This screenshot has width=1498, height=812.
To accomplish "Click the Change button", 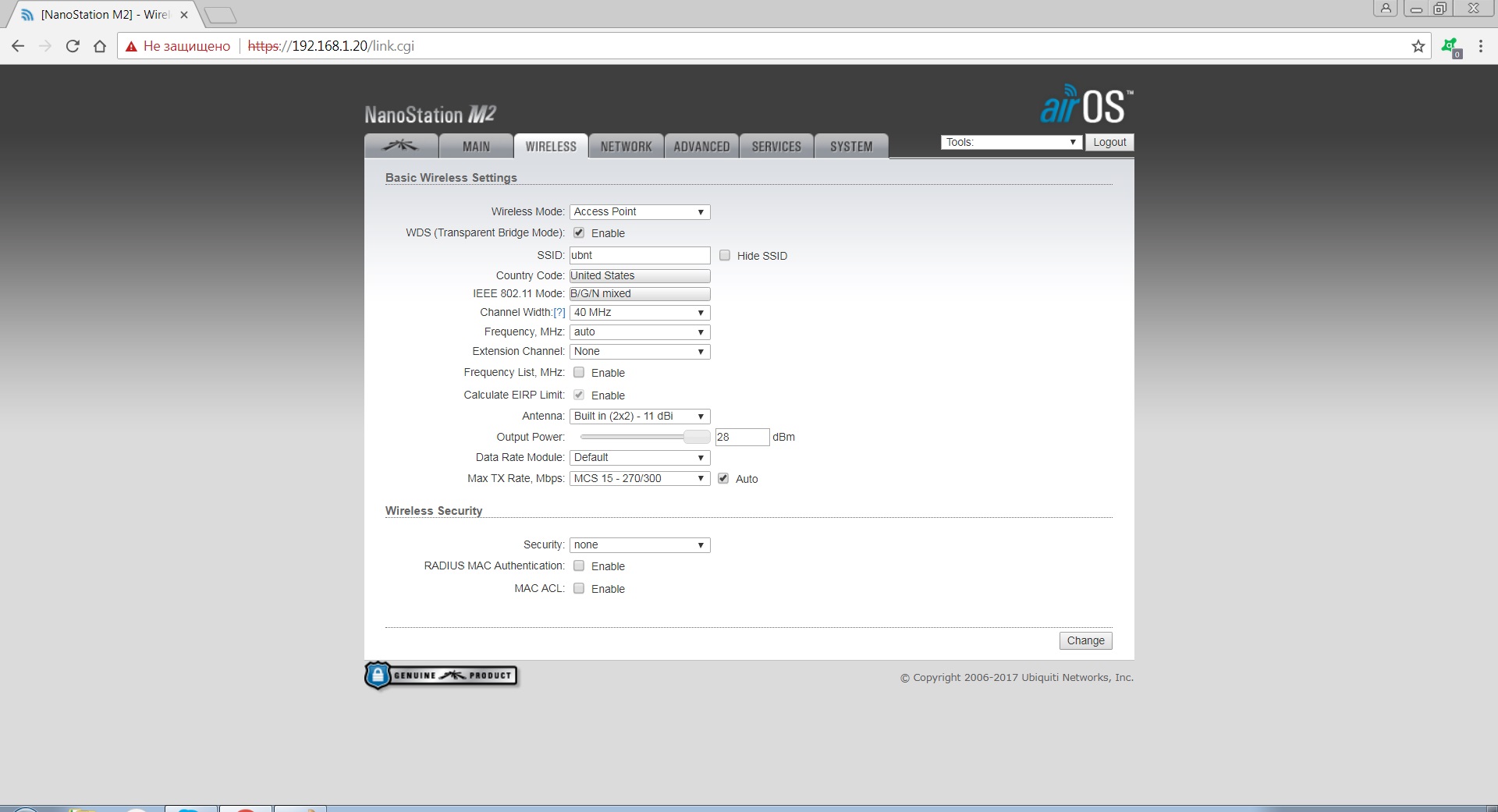I will pyautogui.click(x=1085, y=640).
